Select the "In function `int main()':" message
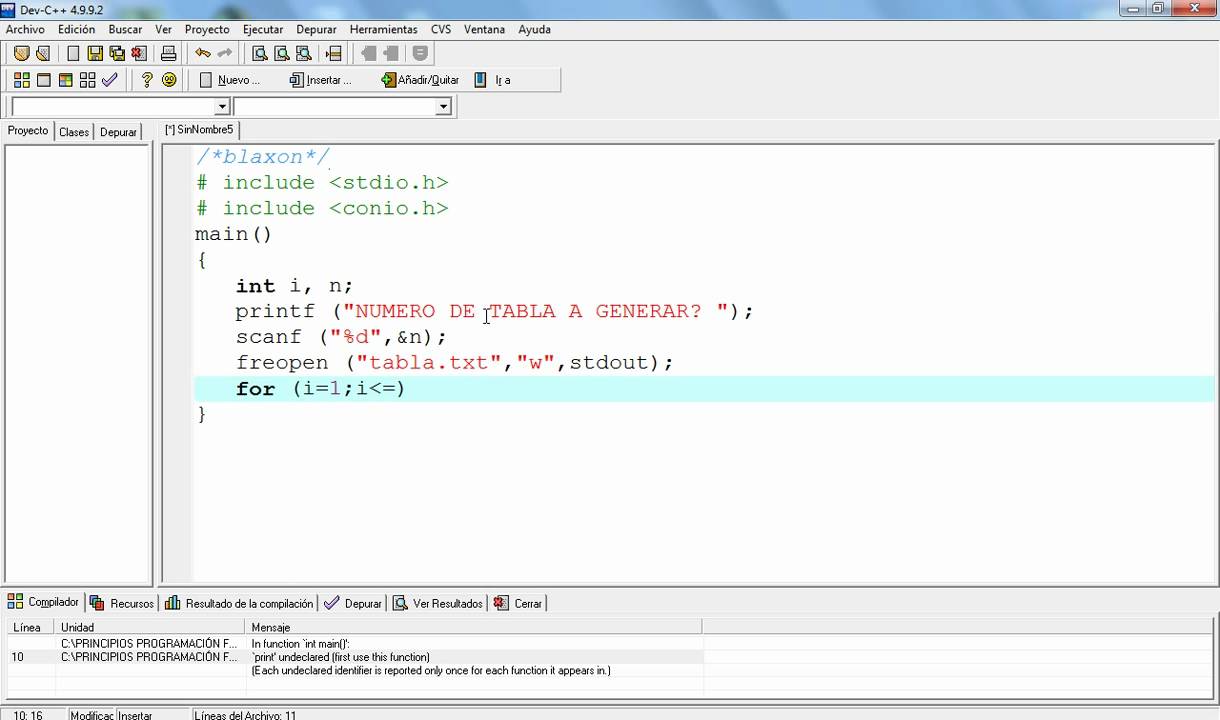This screenshot has width=1220, height=720. pyautogui.click(x=300, y=644)
